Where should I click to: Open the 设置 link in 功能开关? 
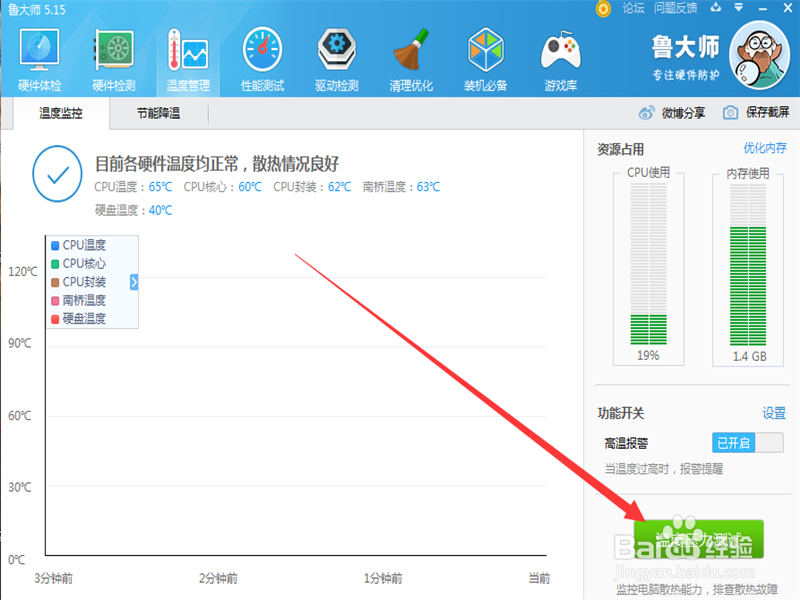(x=774, y=413)
